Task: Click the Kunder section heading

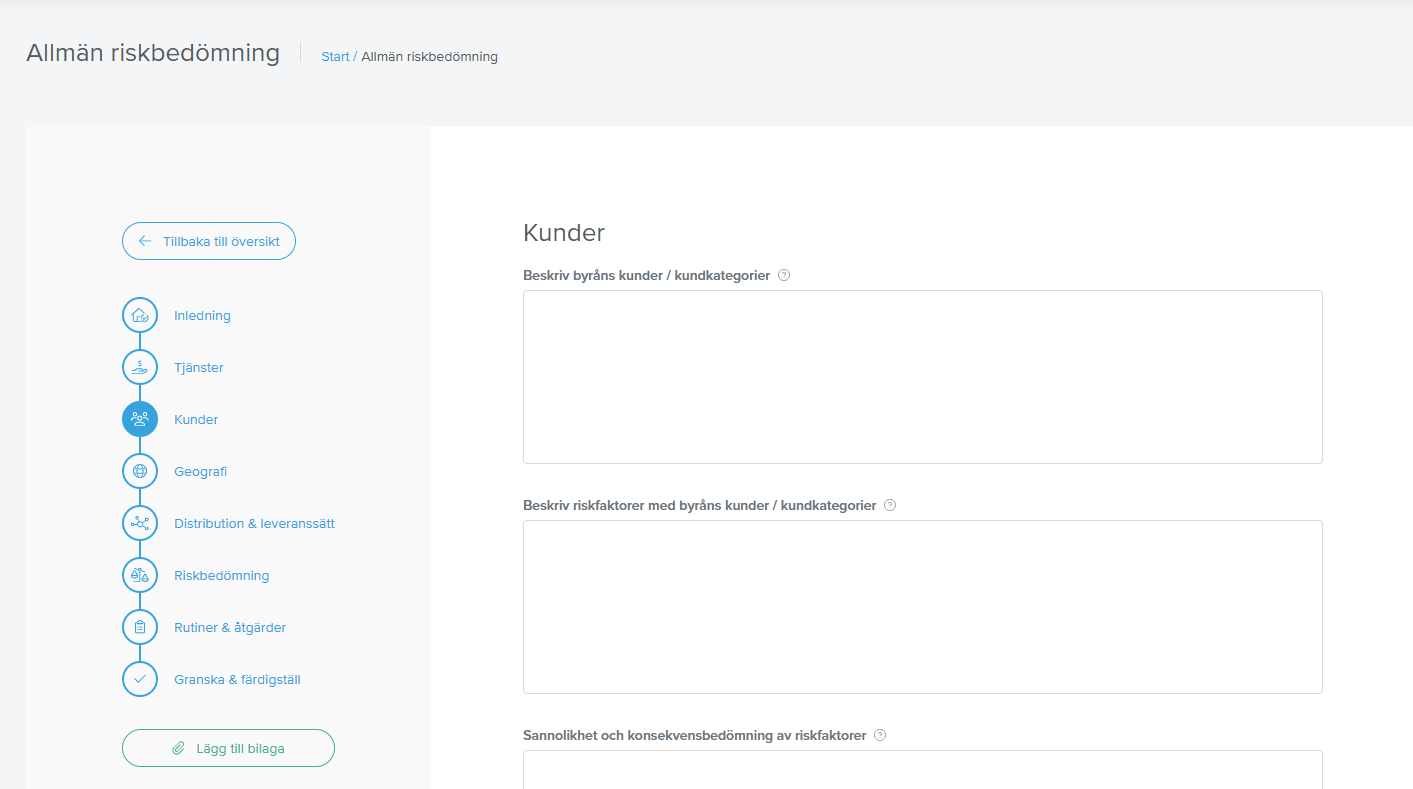Action: (564, 233)
